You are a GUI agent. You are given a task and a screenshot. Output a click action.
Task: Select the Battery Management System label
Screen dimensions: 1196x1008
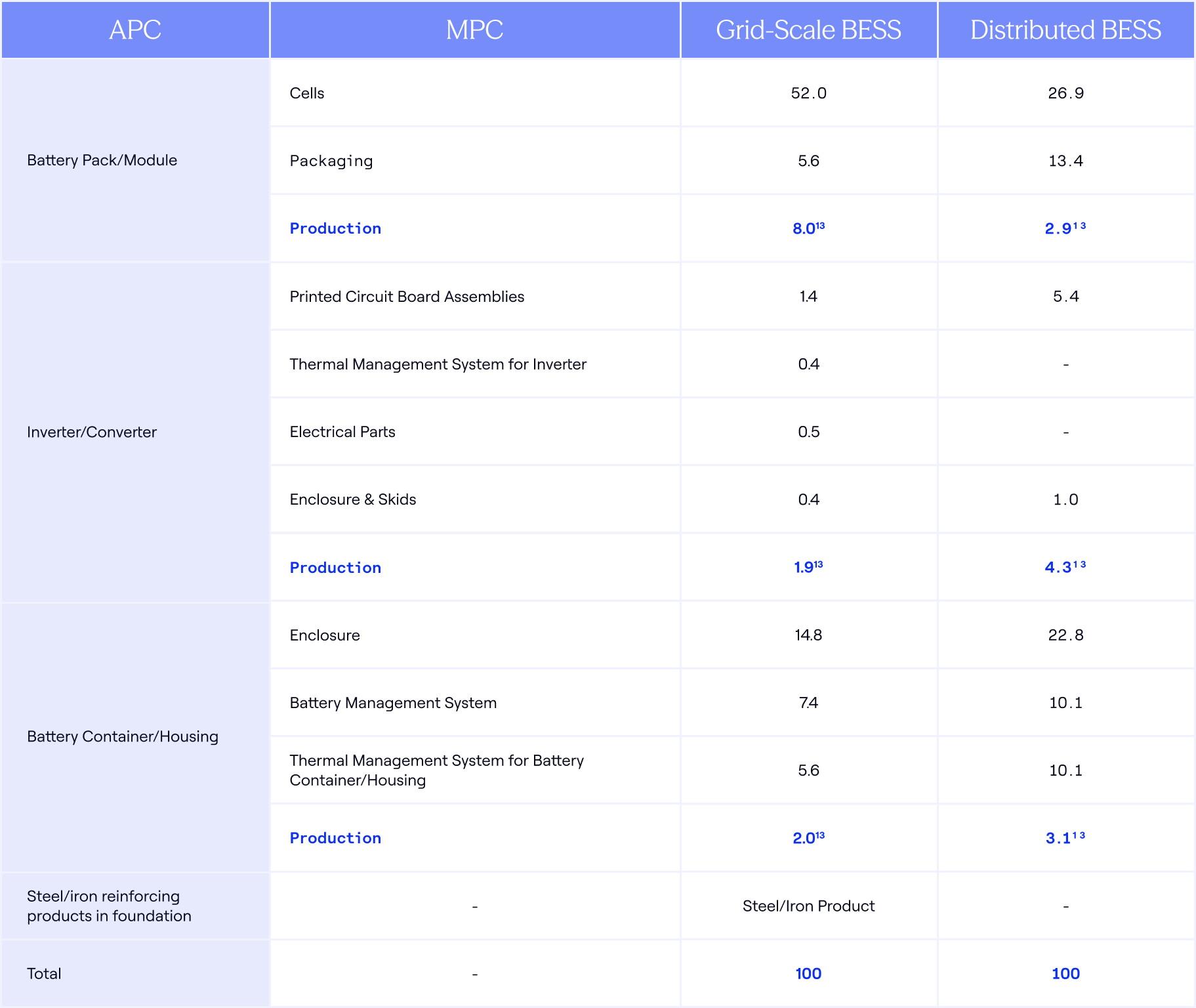coord(393,703)
